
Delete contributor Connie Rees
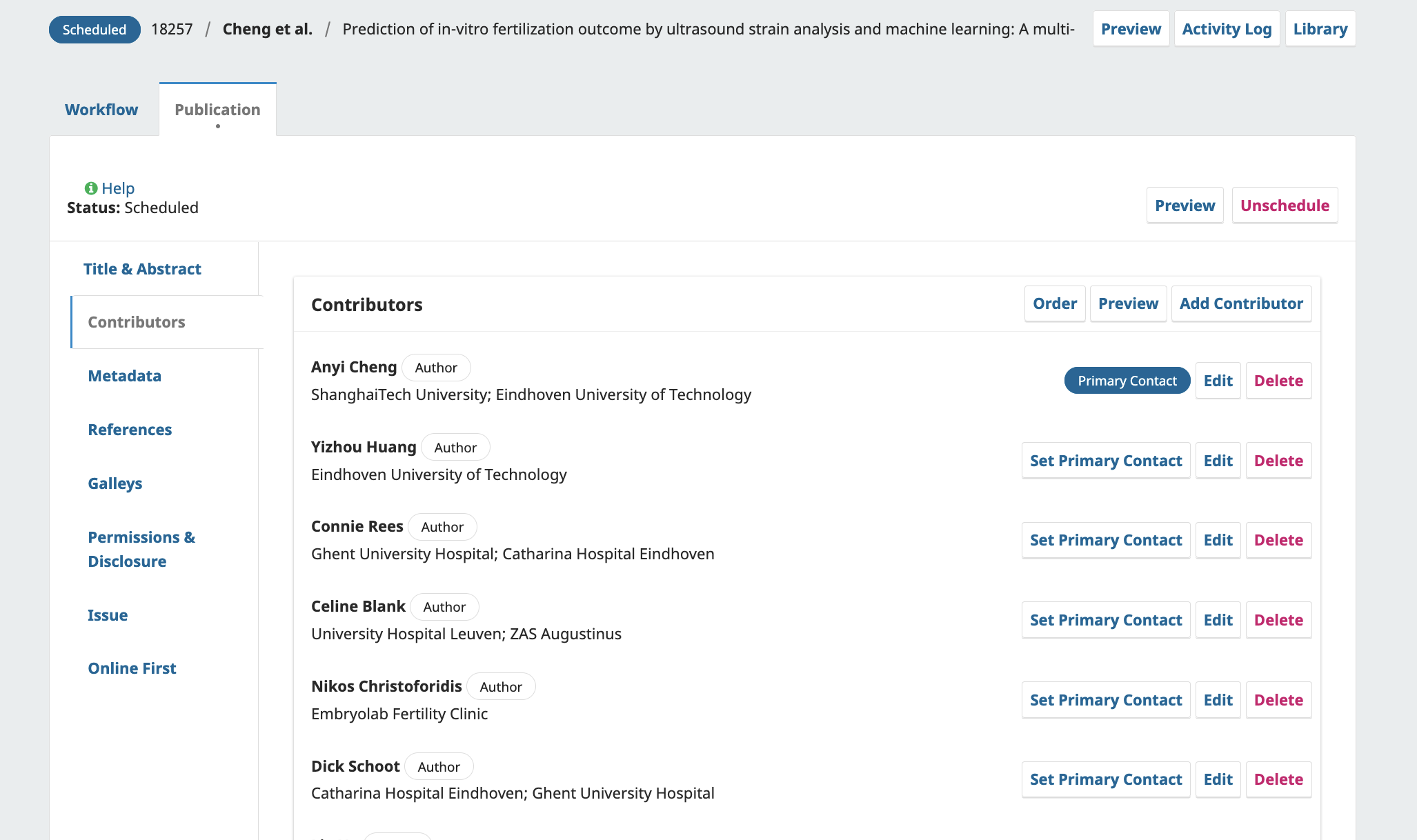1278,540
